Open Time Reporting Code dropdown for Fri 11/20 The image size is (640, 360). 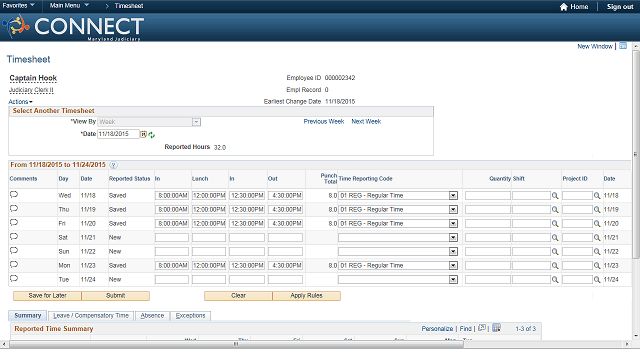point(453,224)
